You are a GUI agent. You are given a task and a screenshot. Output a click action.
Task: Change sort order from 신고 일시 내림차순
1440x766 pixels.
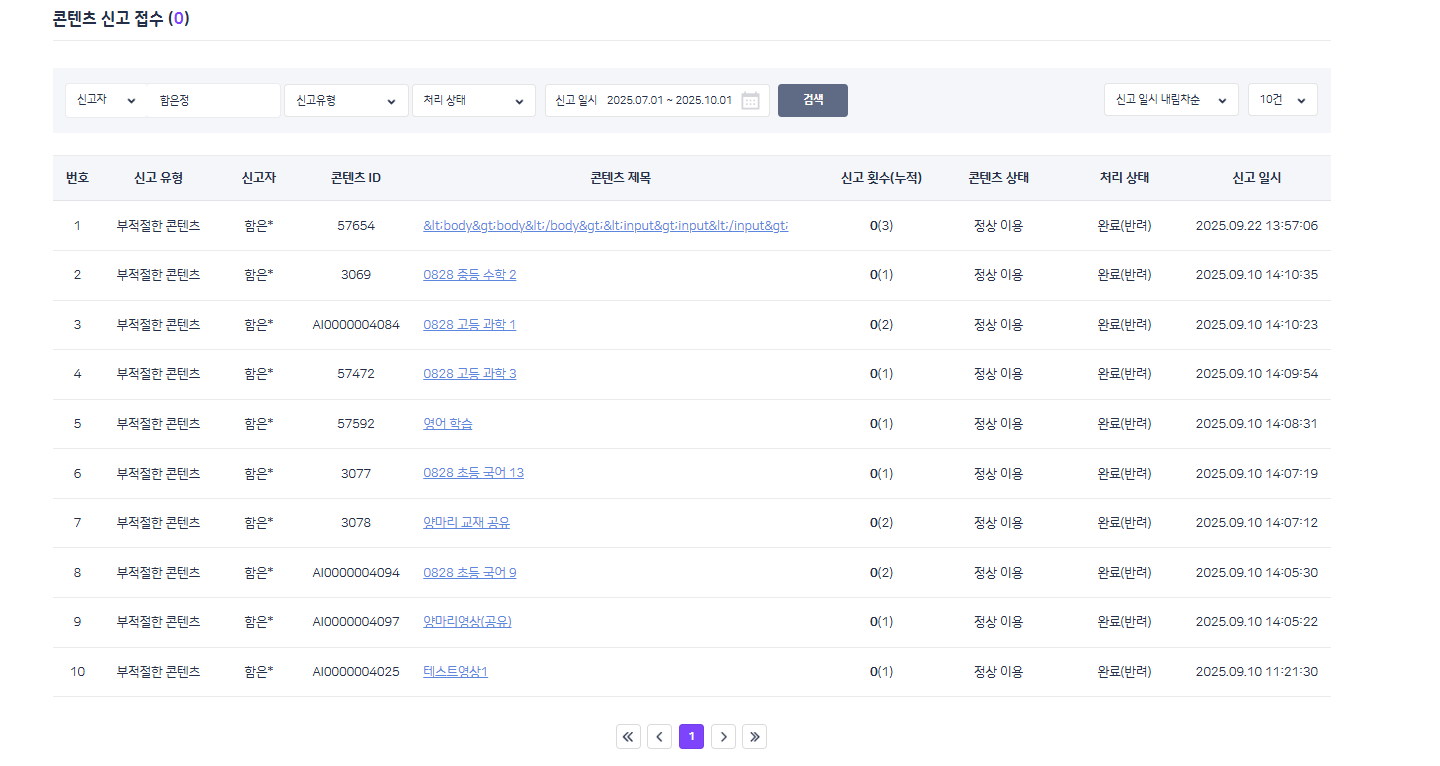tap(1170, 100)
